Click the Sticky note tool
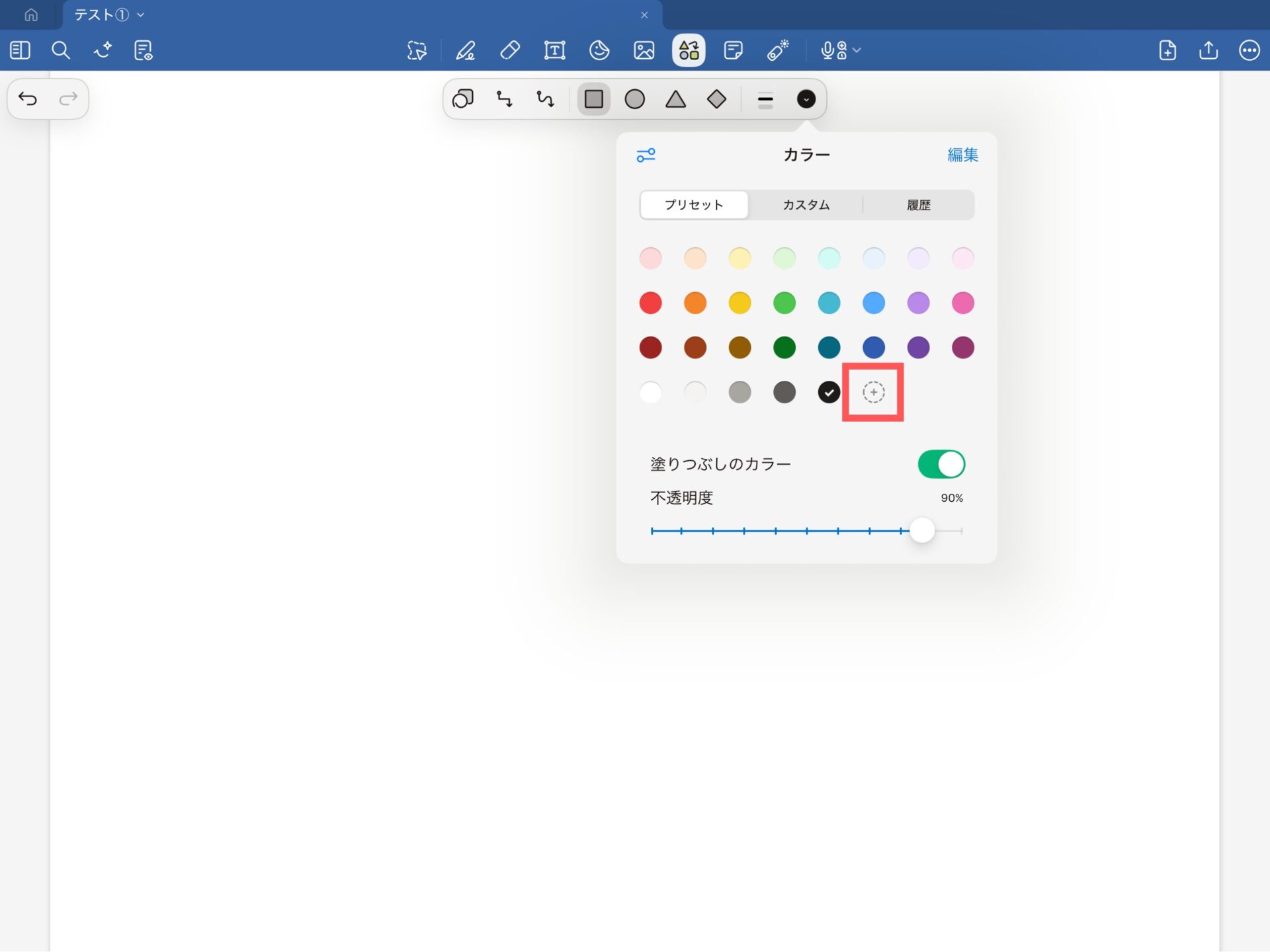This screenshot has width=1270, height=952. point(733,50)
